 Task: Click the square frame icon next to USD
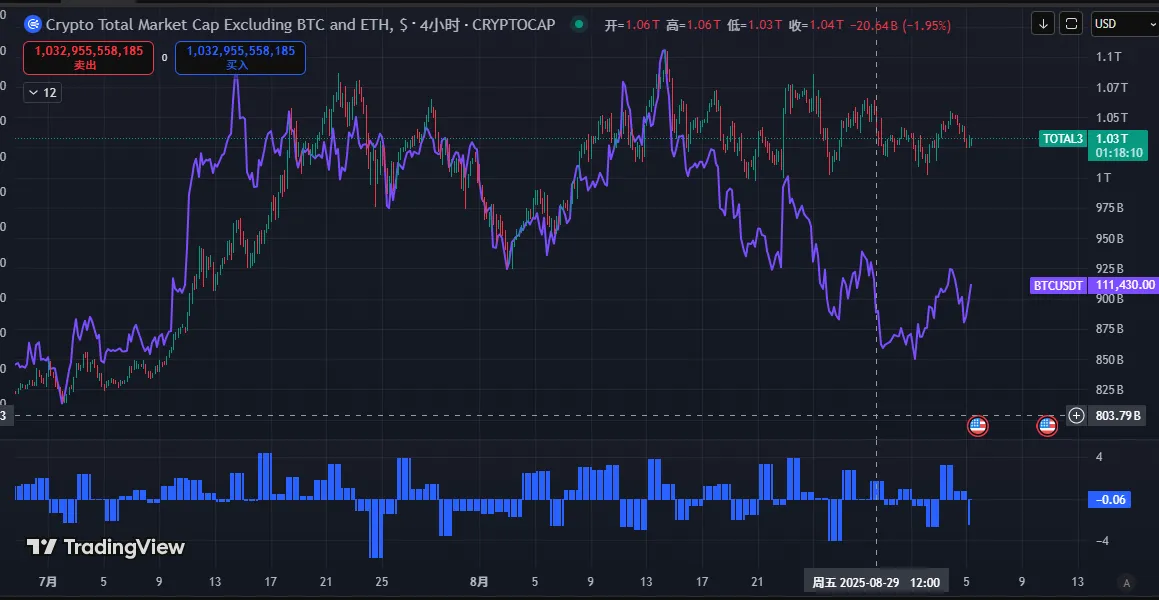pyautogui.click(x=1070, y=24)
